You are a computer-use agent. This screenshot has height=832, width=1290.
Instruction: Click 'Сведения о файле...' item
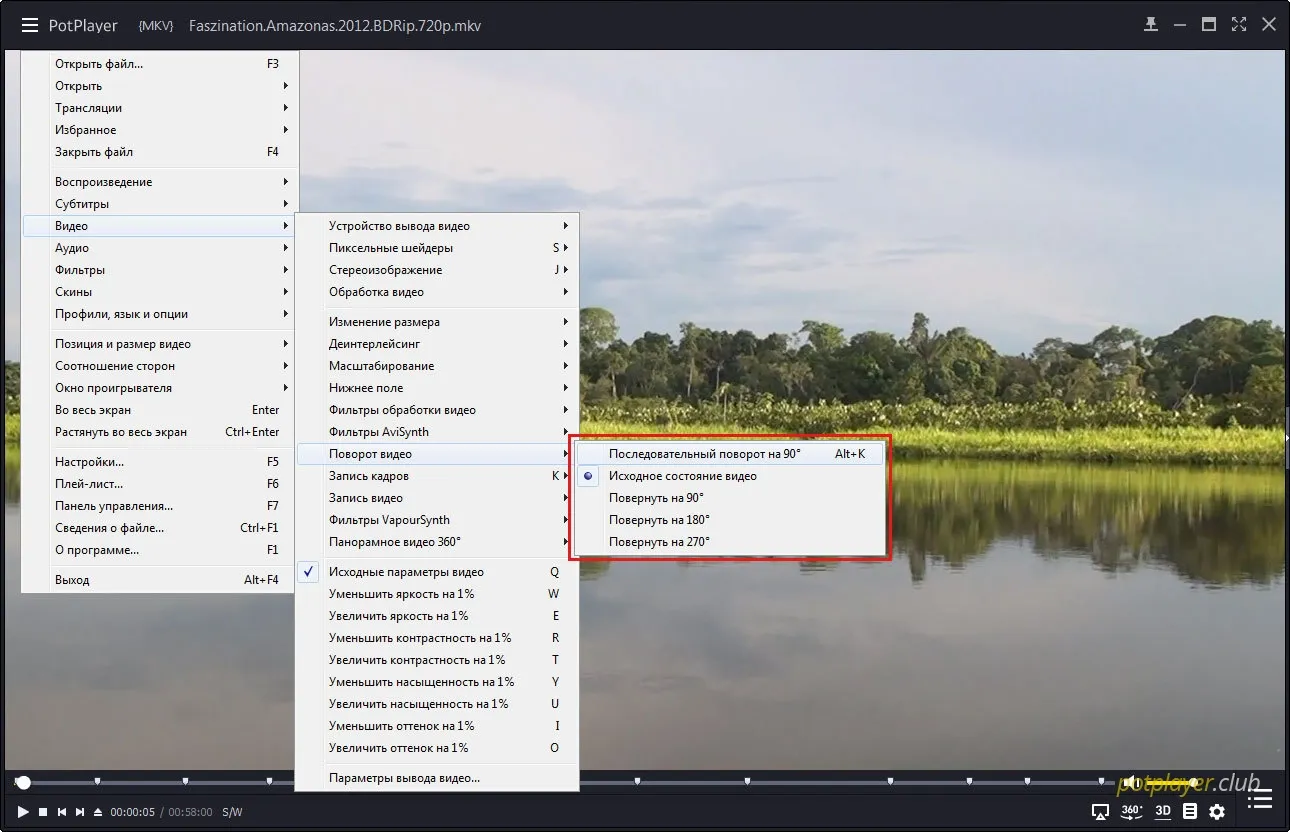(x=158, y=528)
